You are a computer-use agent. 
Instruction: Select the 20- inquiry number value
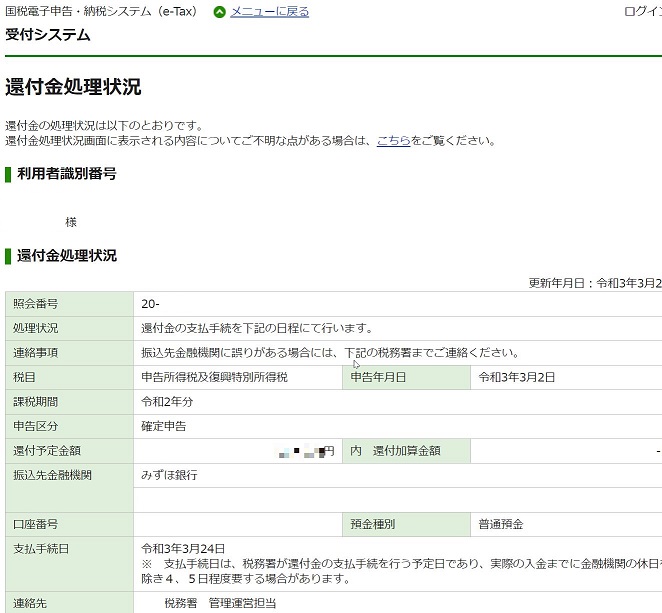tap(150, 304)
